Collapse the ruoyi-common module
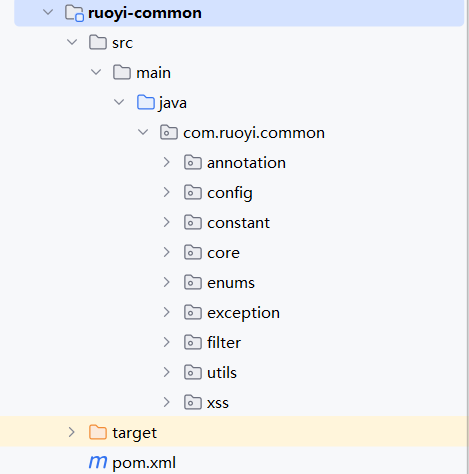This screenshot has width=469, height=474. [x=48, y=13]
